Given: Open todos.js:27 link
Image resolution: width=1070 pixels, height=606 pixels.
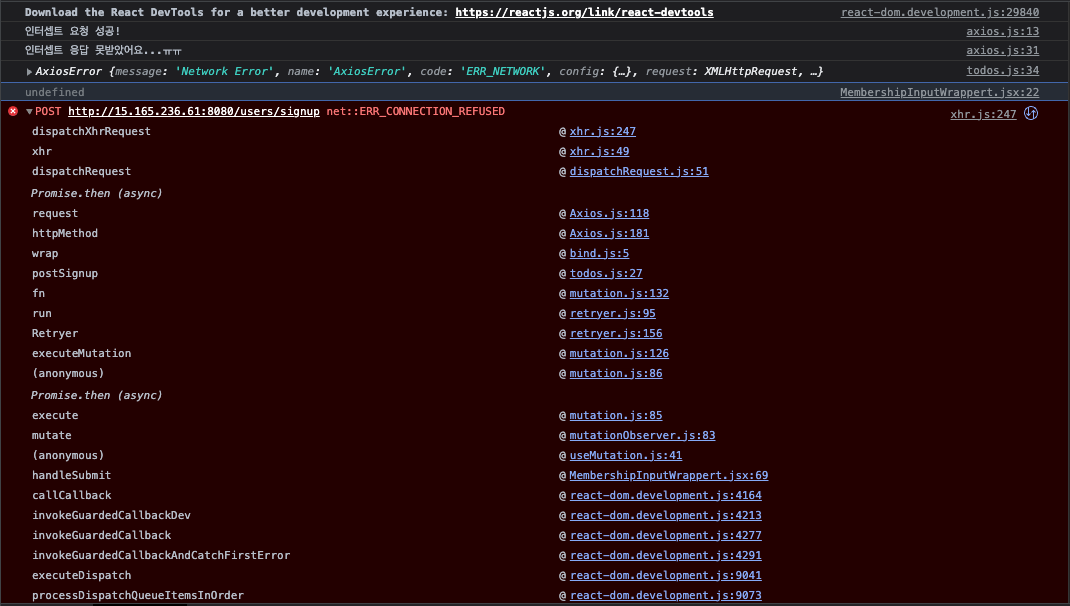Looking at the screenshot, I should (606, 273).
